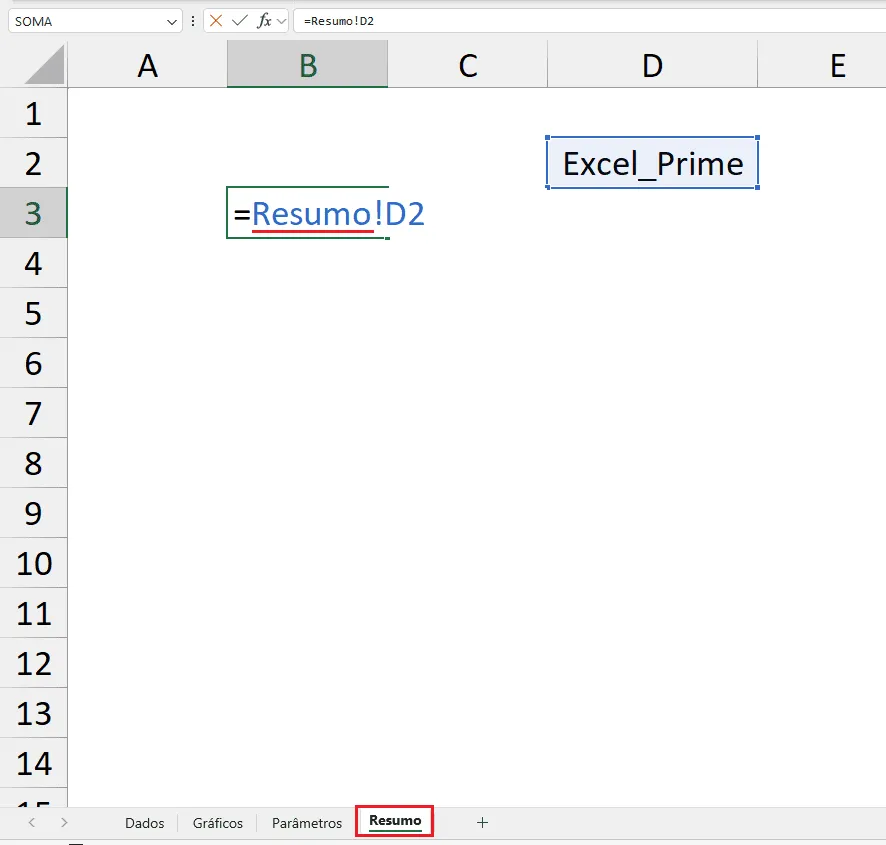The width and height of the screenshot is (886, 845).
Task: Confirm the formula with the checkmark icon
Action: 240,21
